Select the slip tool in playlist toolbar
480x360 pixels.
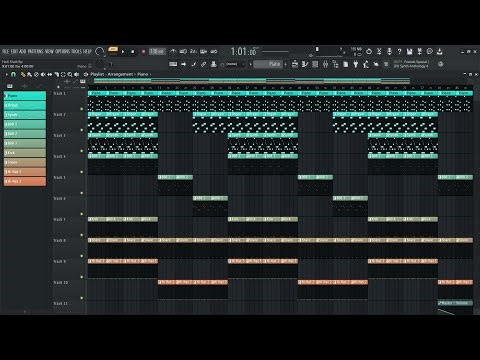(x=50, y=74)
